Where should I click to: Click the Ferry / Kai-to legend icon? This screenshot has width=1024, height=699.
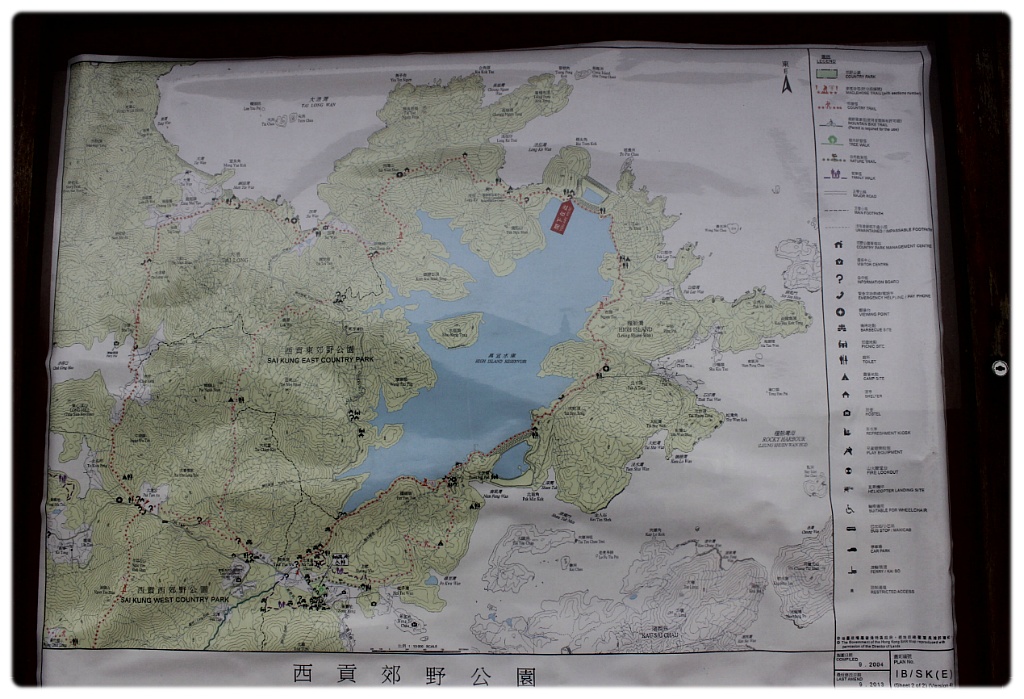[852, 570]
